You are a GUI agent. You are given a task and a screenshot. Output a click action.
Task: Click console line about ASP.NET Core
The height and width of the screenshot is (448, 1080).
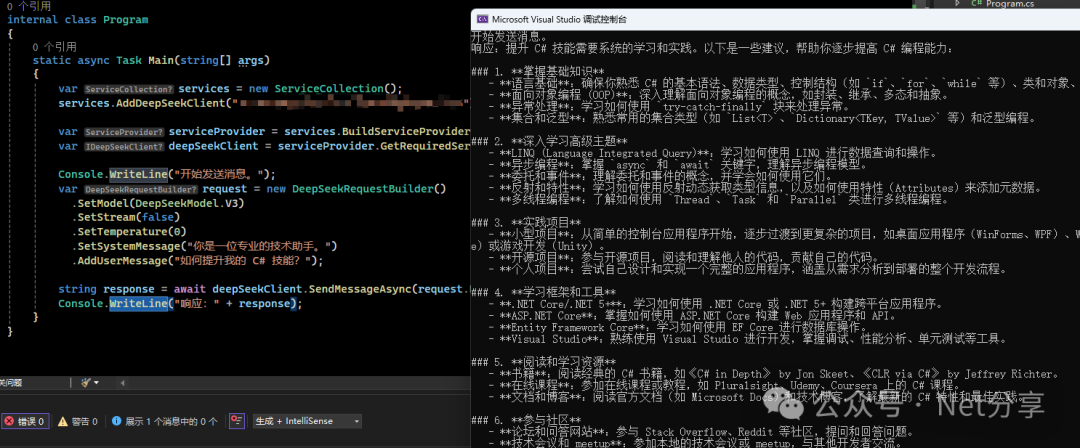point(692,316)
